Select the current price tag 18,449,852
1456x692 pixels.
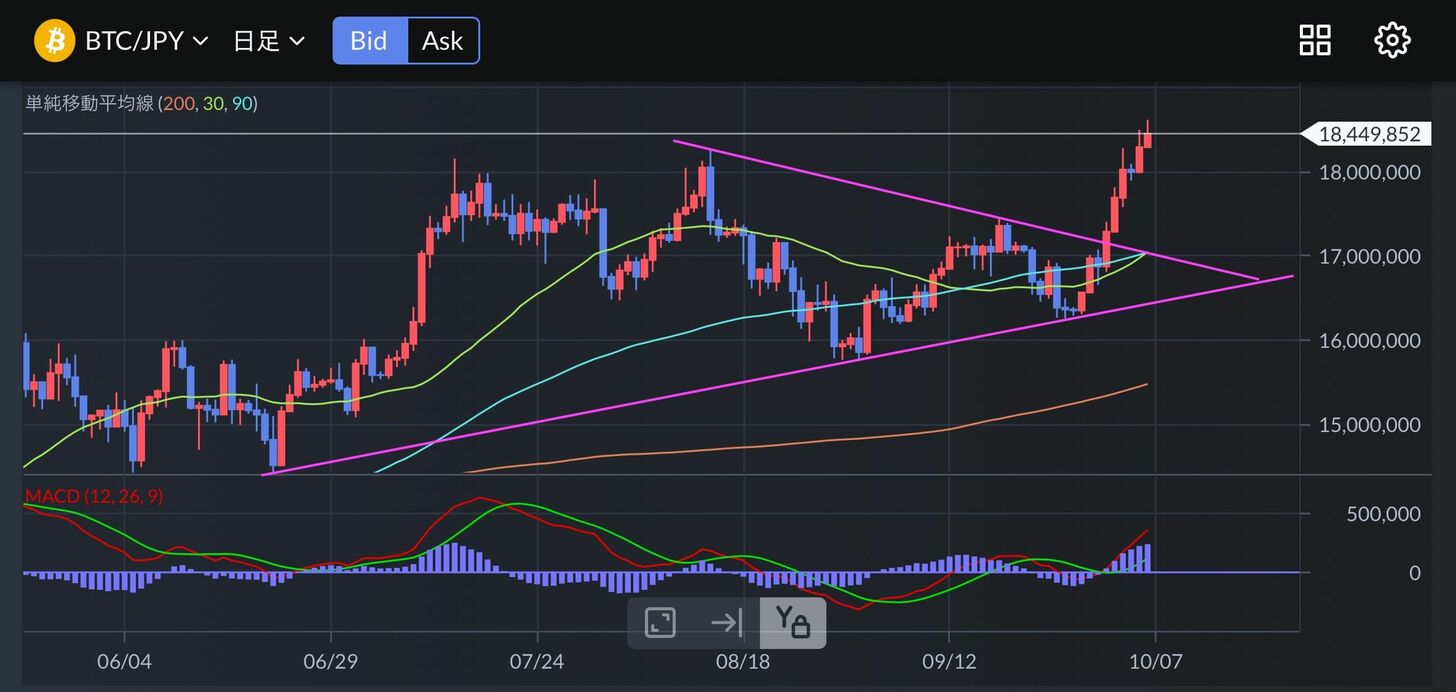click(1367, 134)
